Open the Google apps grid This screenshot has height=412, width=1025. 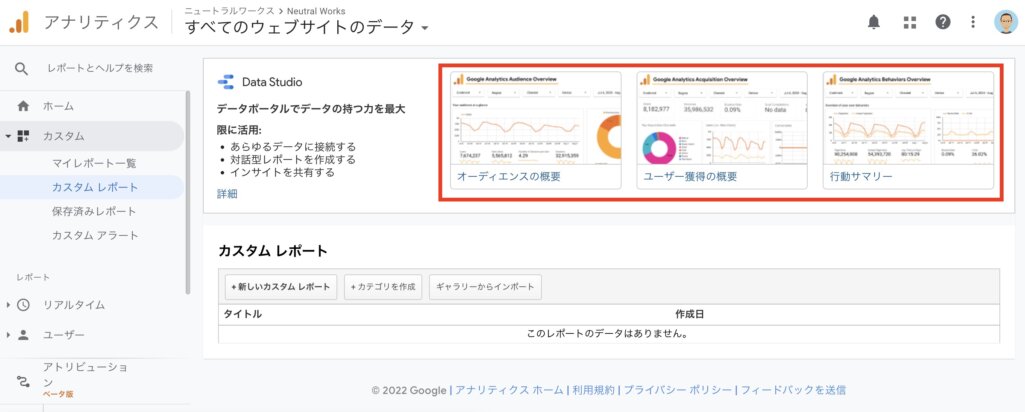pyautogui.click(x=909, y=22)
